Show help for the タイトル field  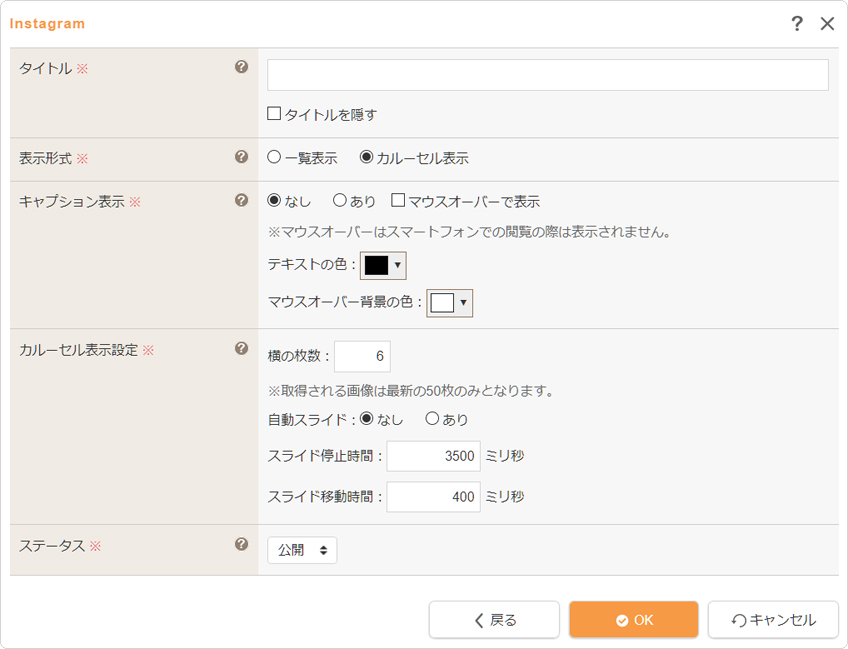[242, 67]
